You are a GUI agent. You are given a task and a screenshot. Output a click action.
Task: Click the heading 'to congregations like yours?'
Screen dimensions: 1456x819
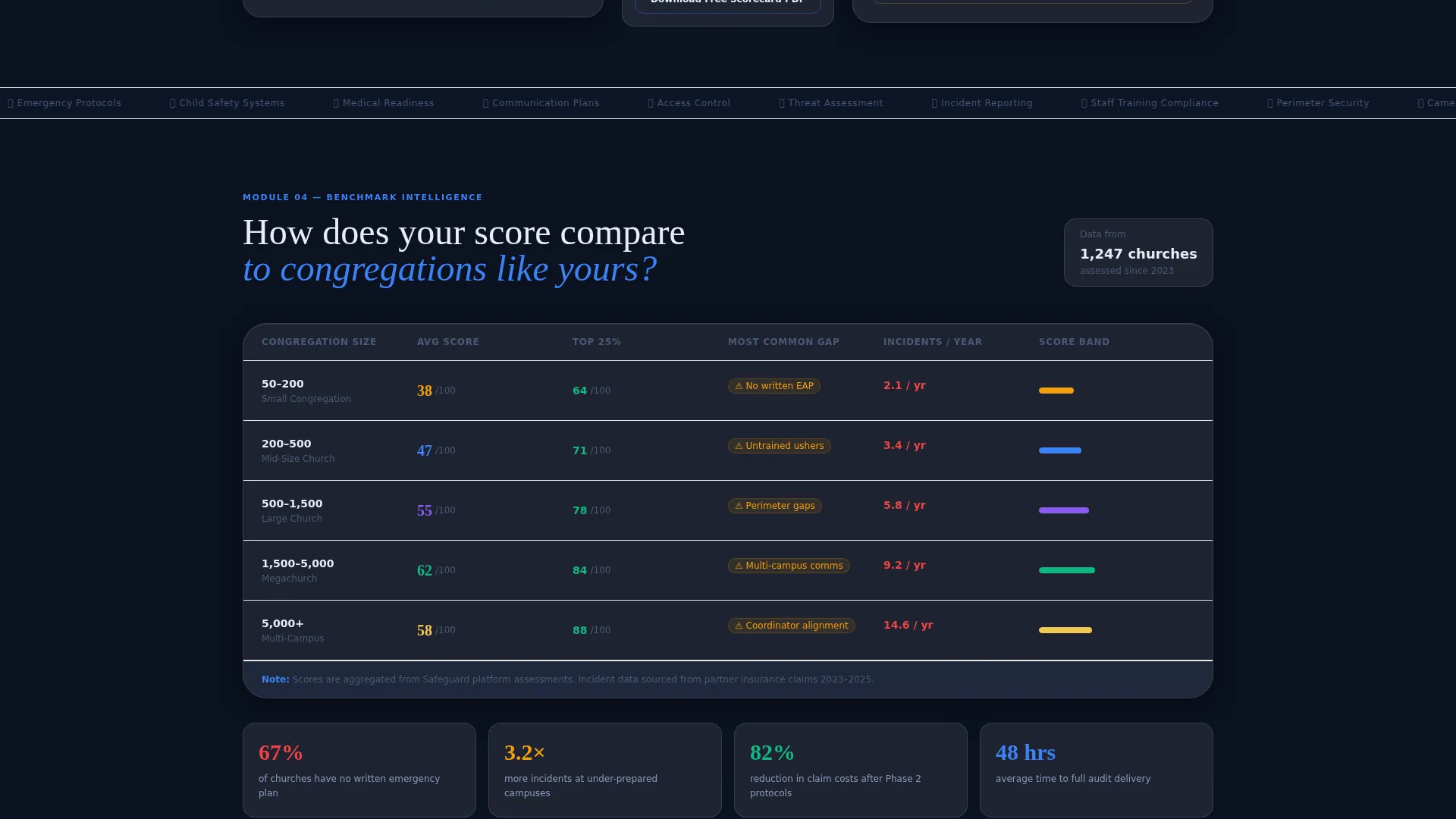[450, 269]
